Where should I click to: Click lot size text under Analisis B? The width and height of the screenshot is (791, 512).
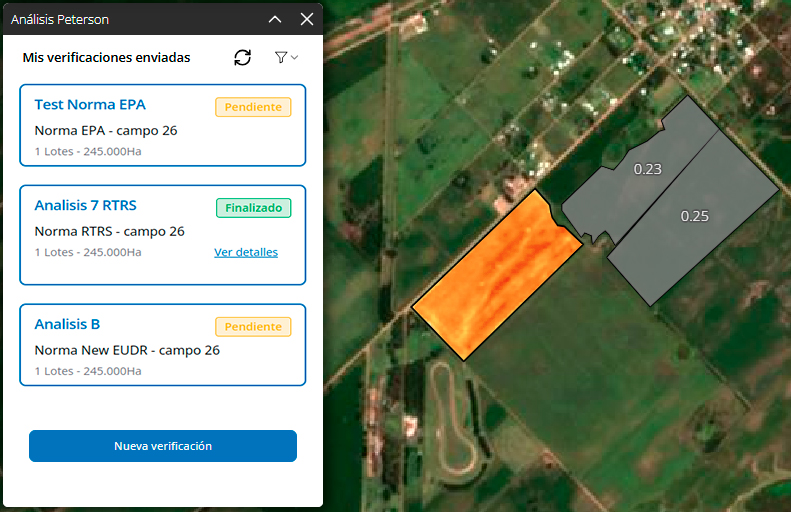pyautogui.click(x=88, y=371)
